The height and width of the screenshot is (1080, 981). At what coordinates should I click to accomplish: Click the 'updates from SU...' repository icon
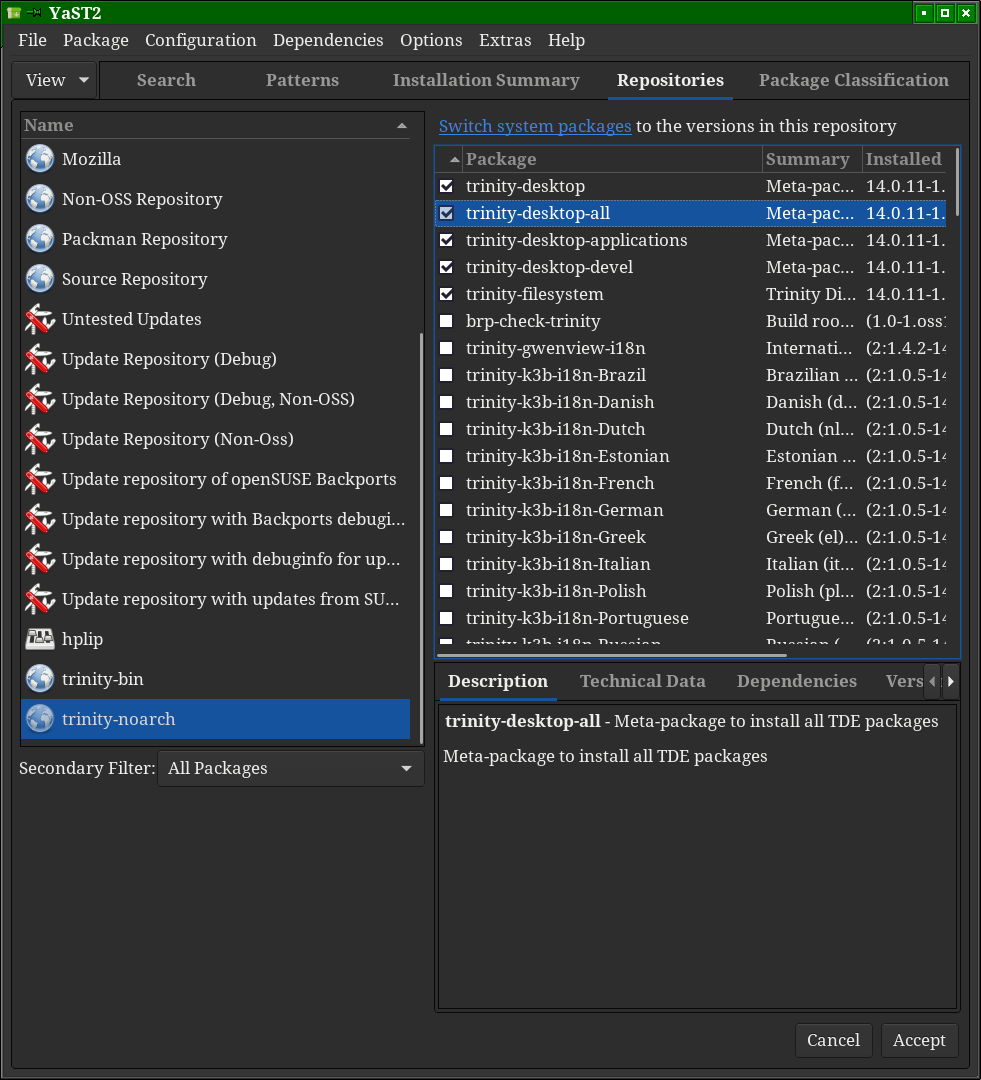pos(40,599)
